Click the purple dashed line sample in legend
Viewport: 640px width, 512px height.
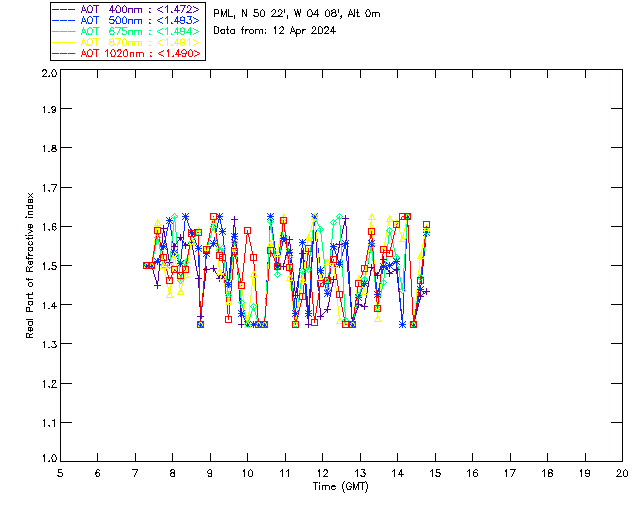click(x=64, y=9)
